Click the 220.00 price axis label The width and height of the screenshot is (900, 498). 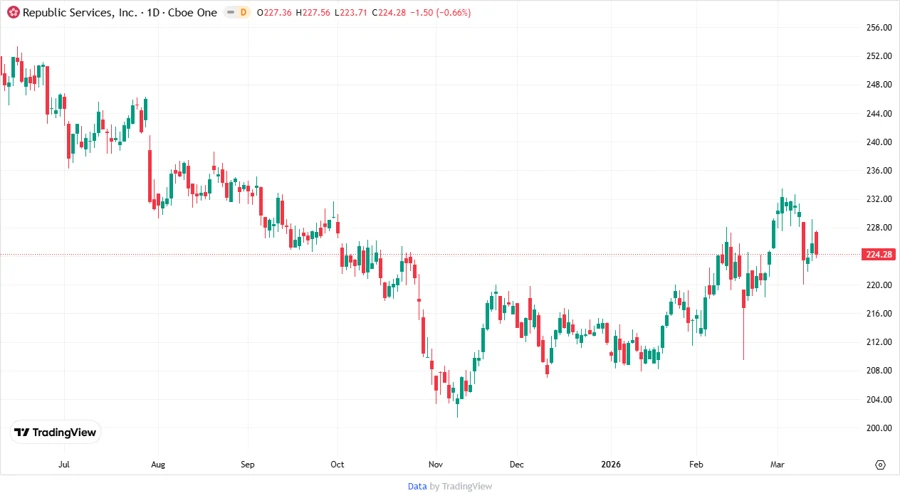(879, 285)
